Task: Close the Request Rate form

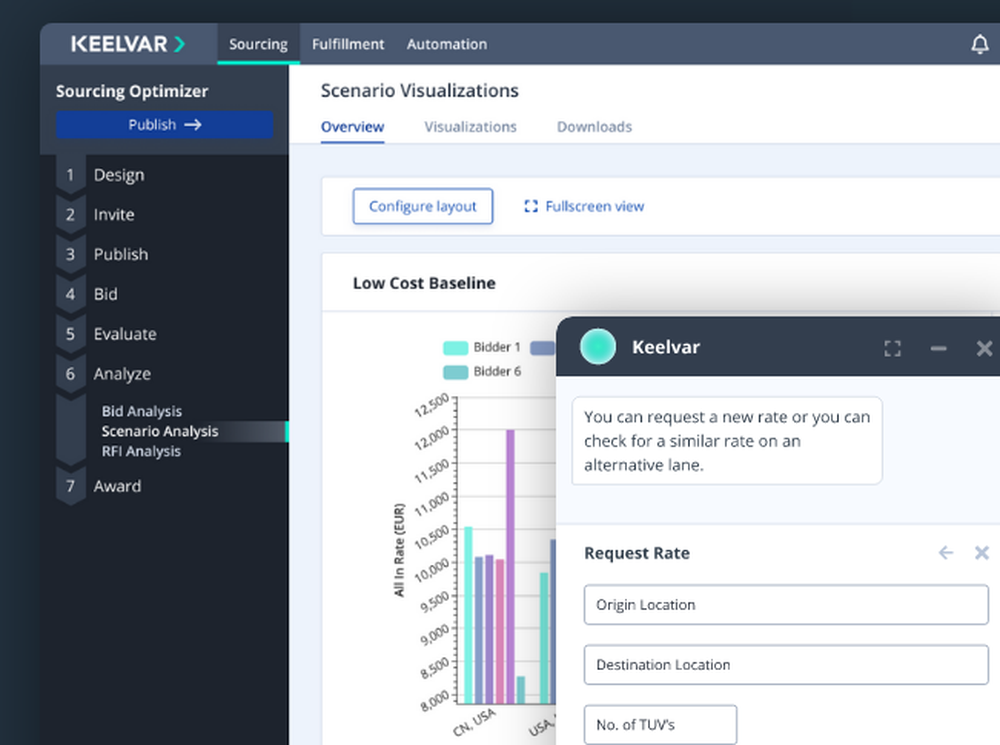Action: [x=982, y=552]
